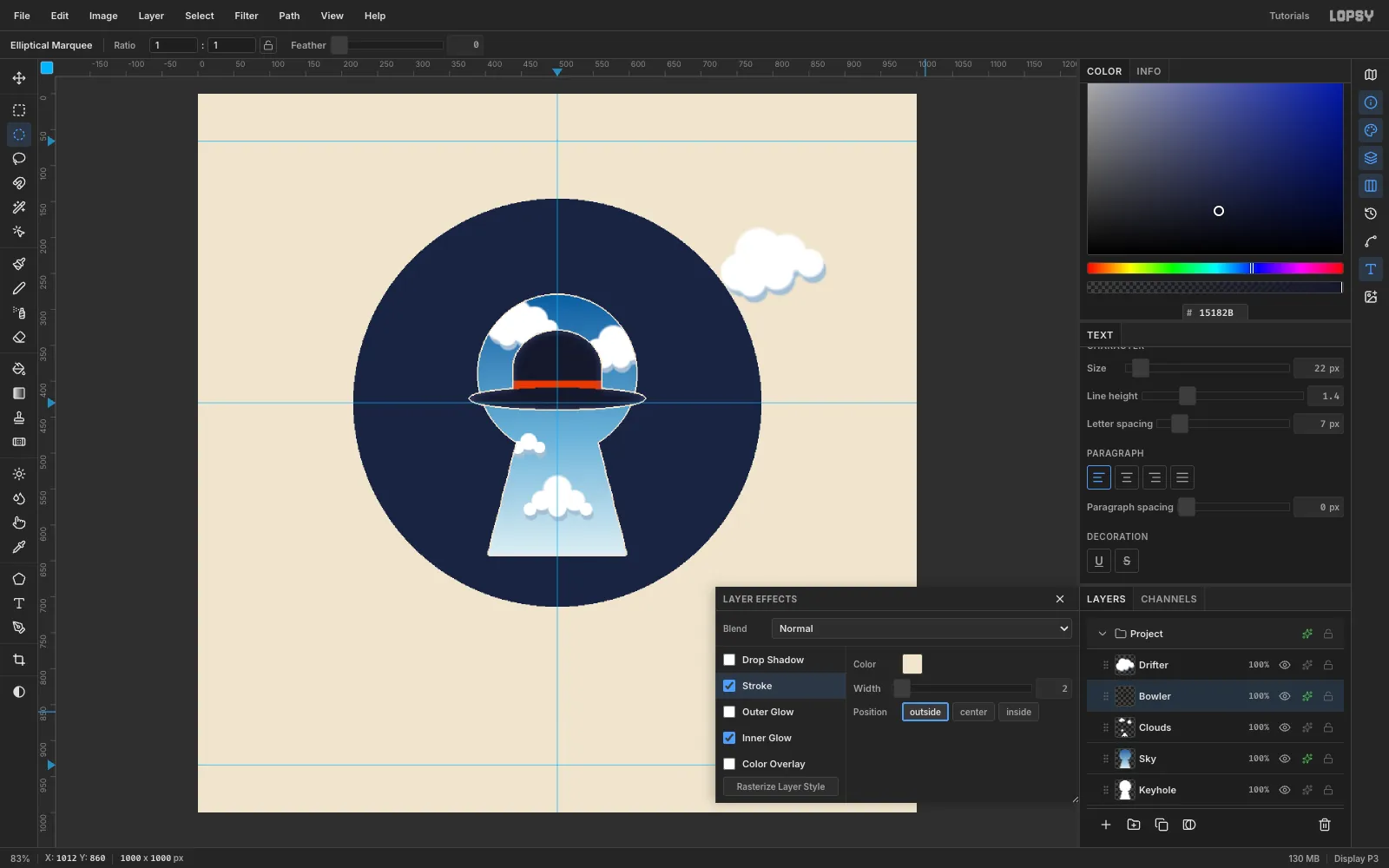Add a new layer with plus icon
The height and width of the screenshot is (868, 1389).
click(1106, 825)
